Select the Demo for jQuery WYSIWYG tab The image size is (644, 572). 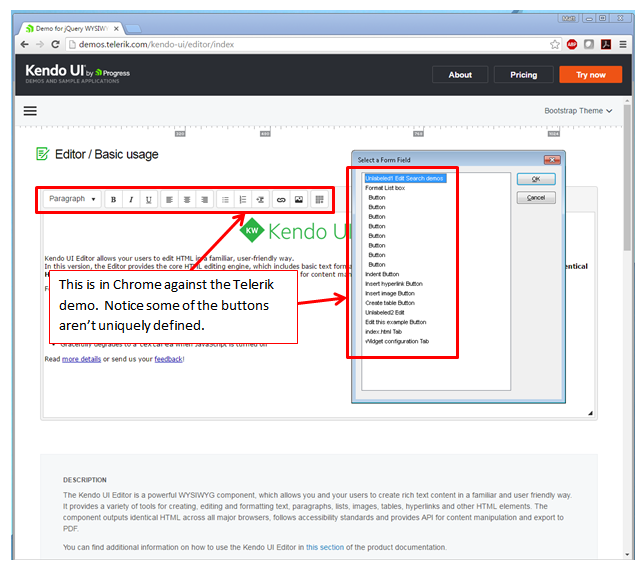pyautogui.click(x=70, y=29)
